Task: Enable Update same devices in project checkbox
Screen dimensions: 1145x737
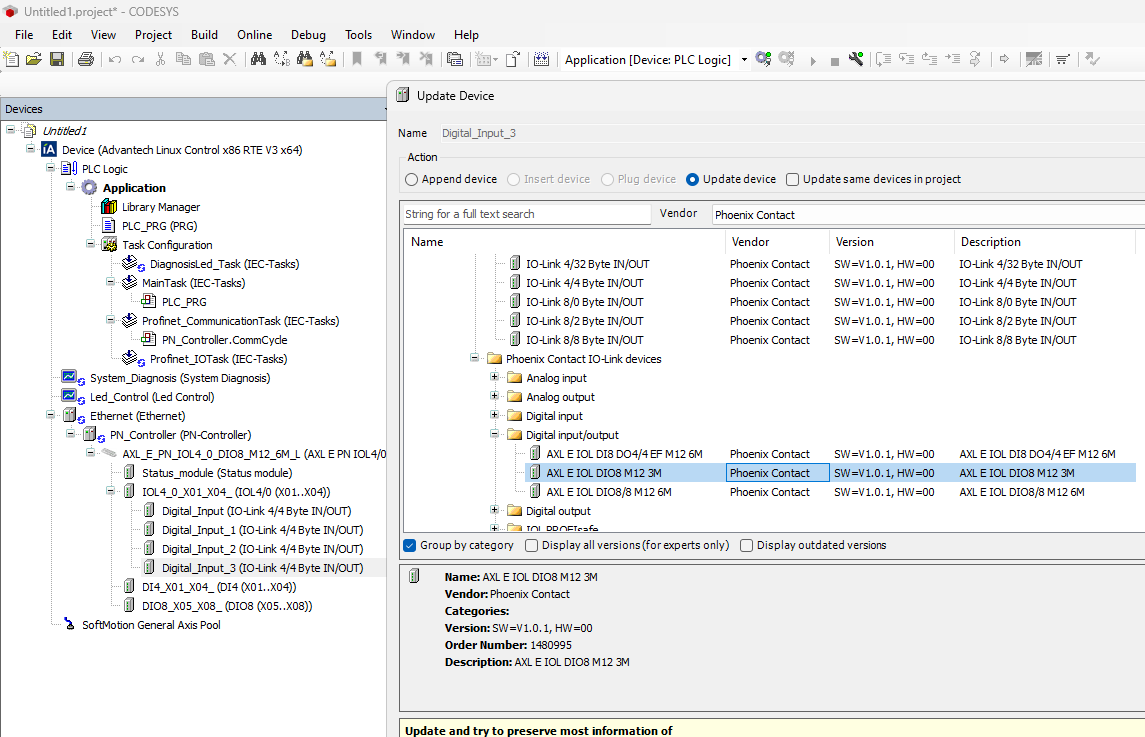Action: point(793,179)
